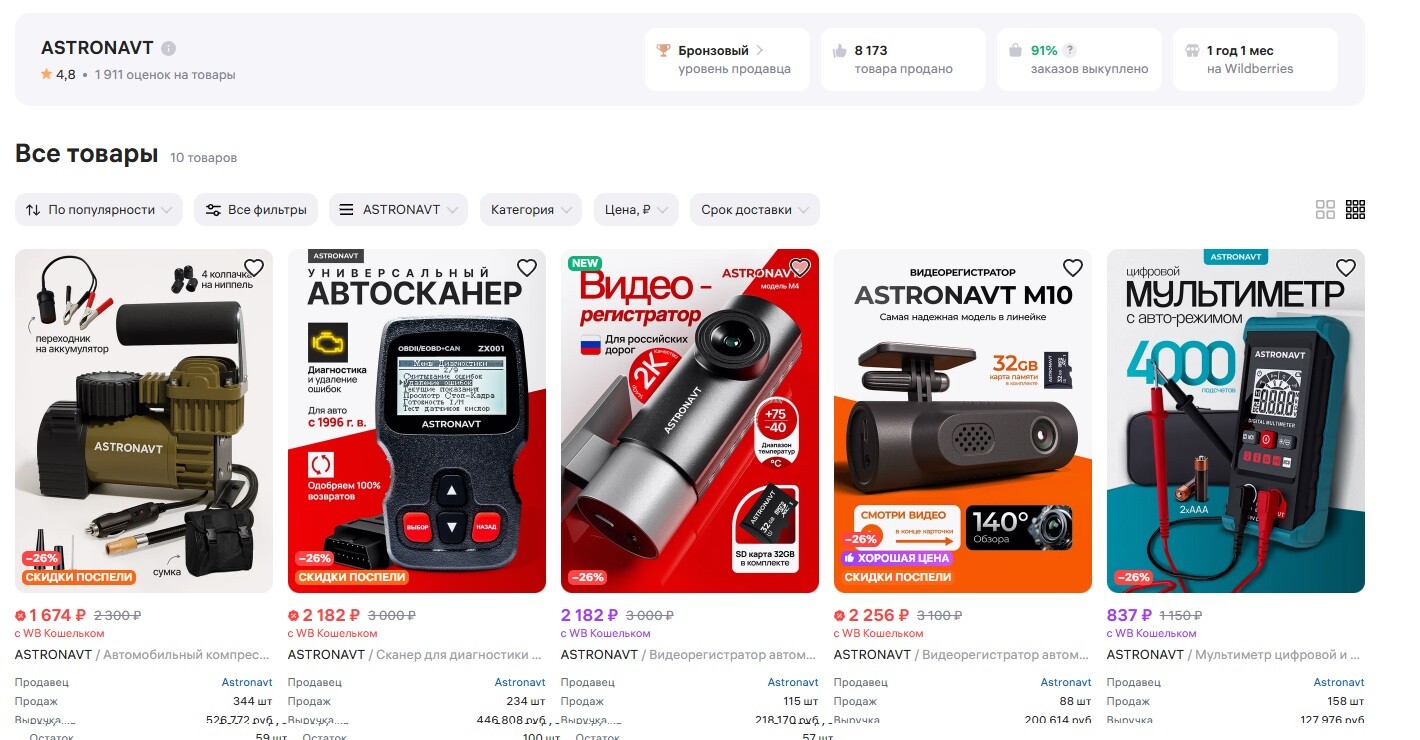This screenshot has height=740, width=1420.
Task: Click the star rating 4,8
Action: (58, 74)
